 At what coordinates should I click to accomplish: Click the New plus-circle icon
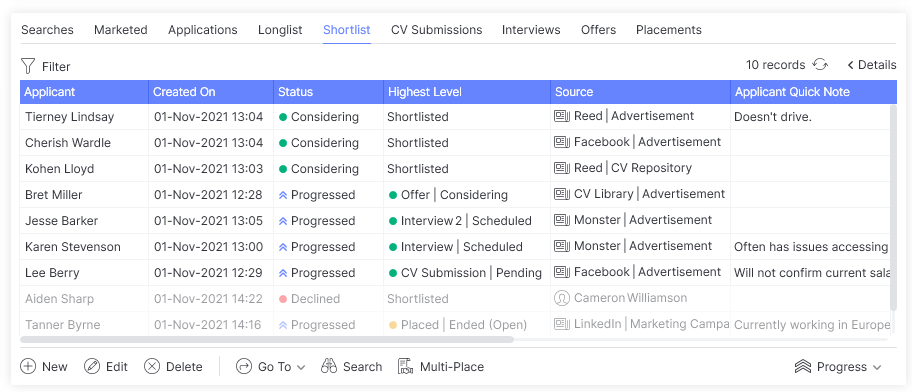click(28, 366)
